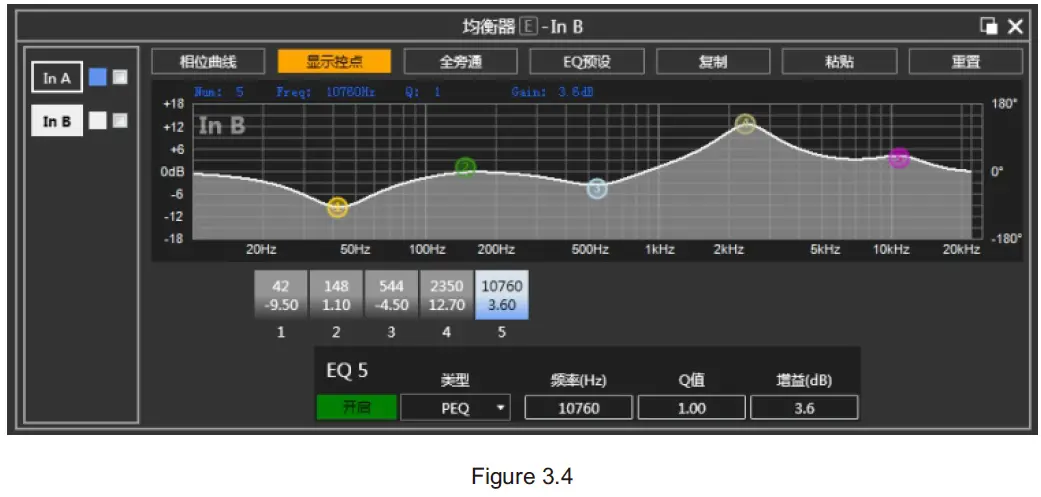This screenshot has height=497, width=1041.
Task: Click the '500Hz' frequency axis label
Action: [590, 250]
